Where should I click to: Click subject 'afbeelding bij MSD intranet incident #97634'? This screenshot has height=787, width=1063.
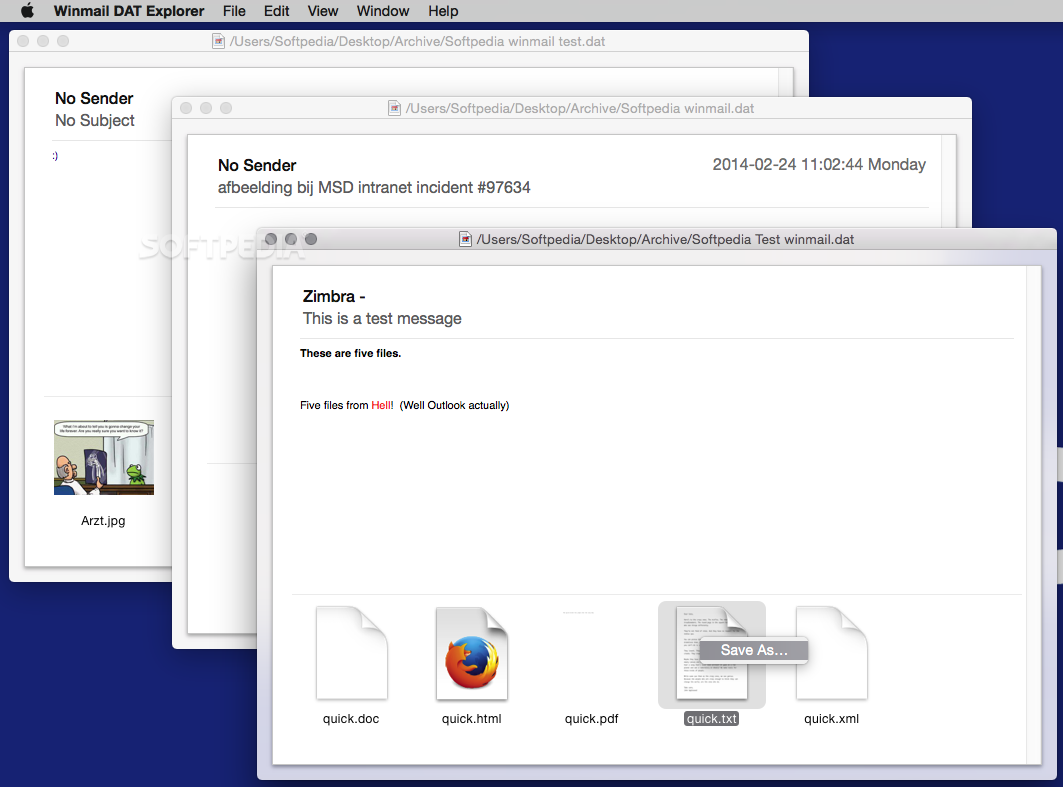point(374,188)
